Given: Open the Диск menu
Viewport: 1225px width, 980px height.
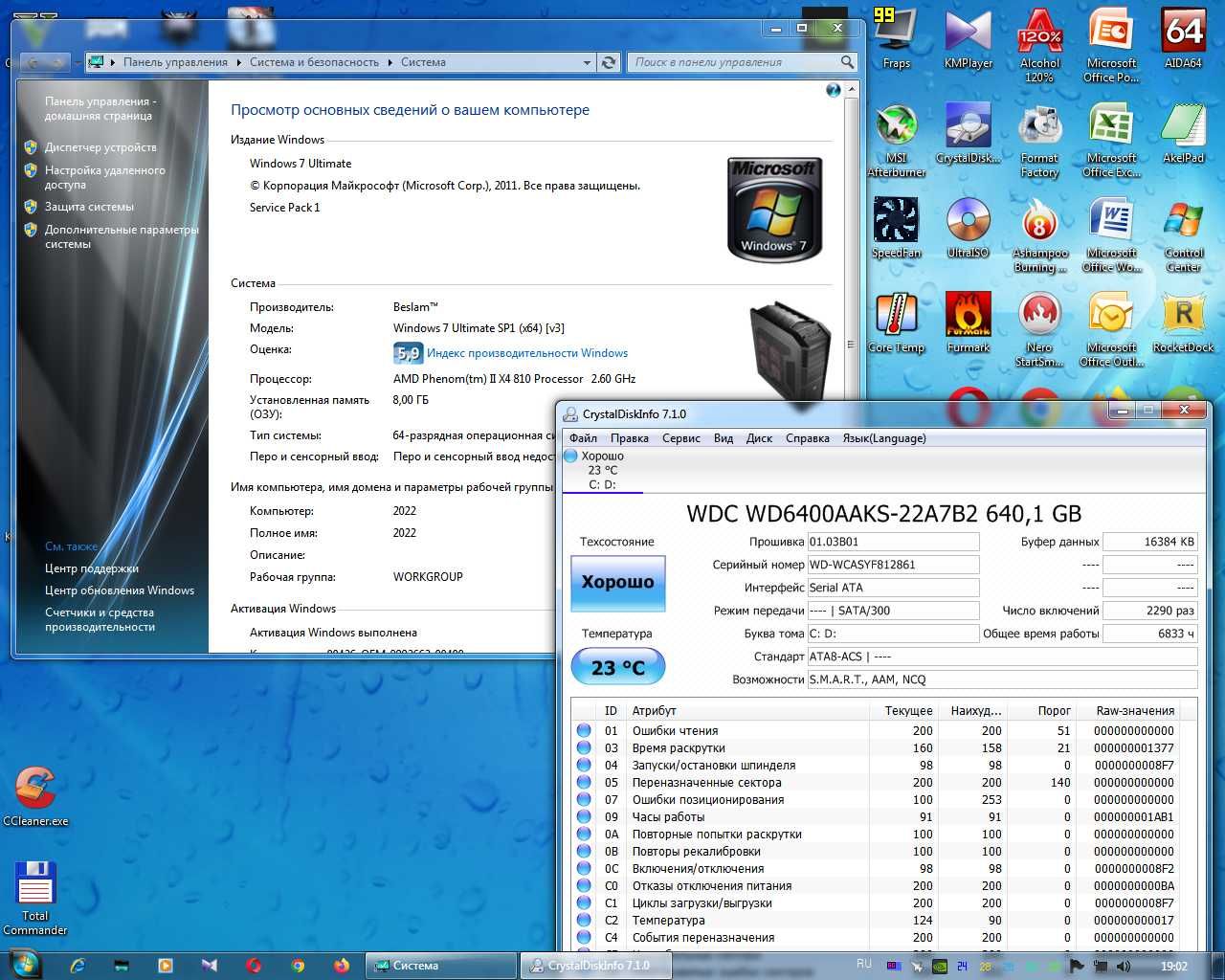Looking at the screenshot, I should pyautogui.click(x=759, y=438).
